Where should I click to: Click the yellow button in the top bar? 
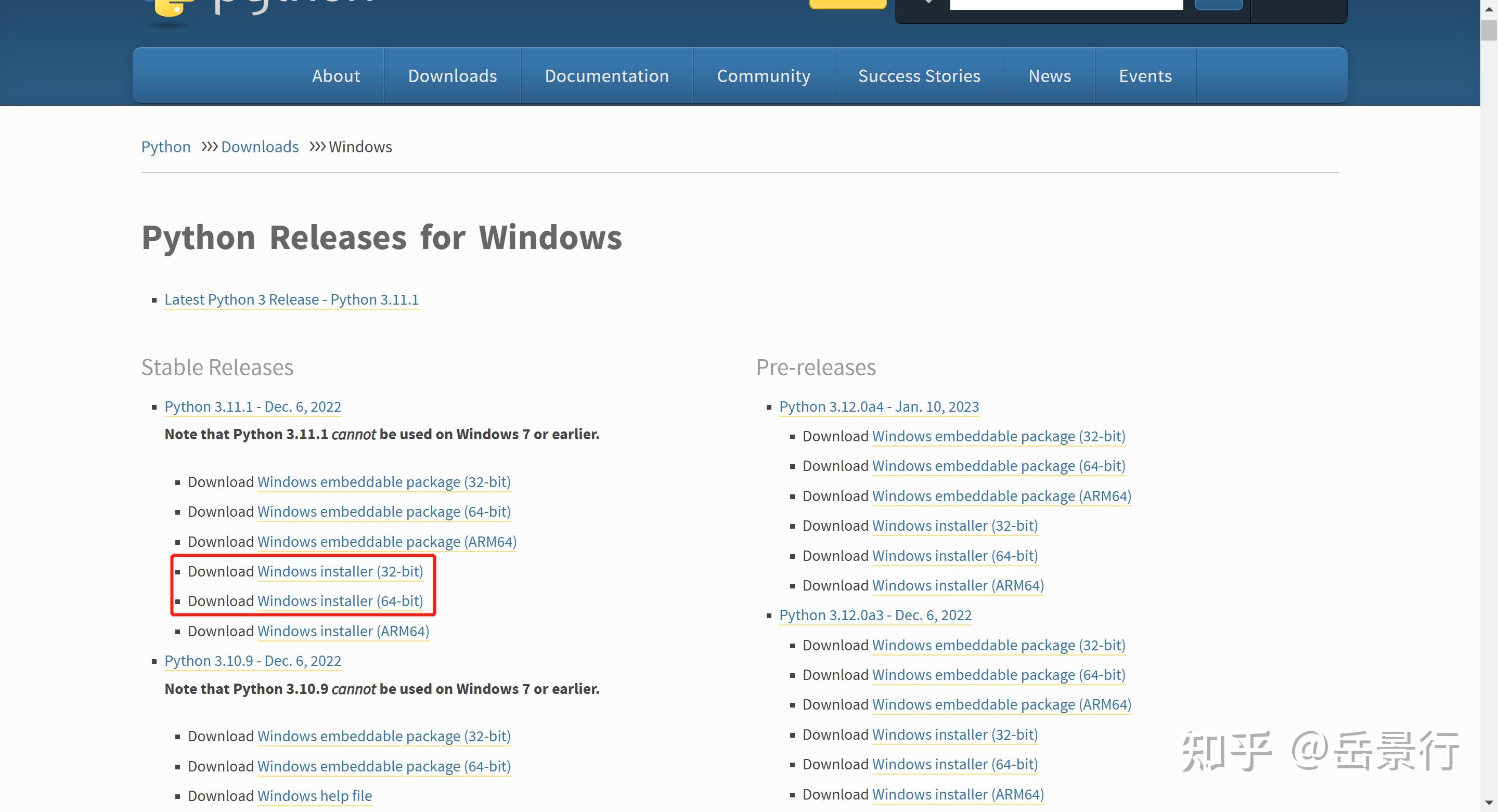(848, 3)
